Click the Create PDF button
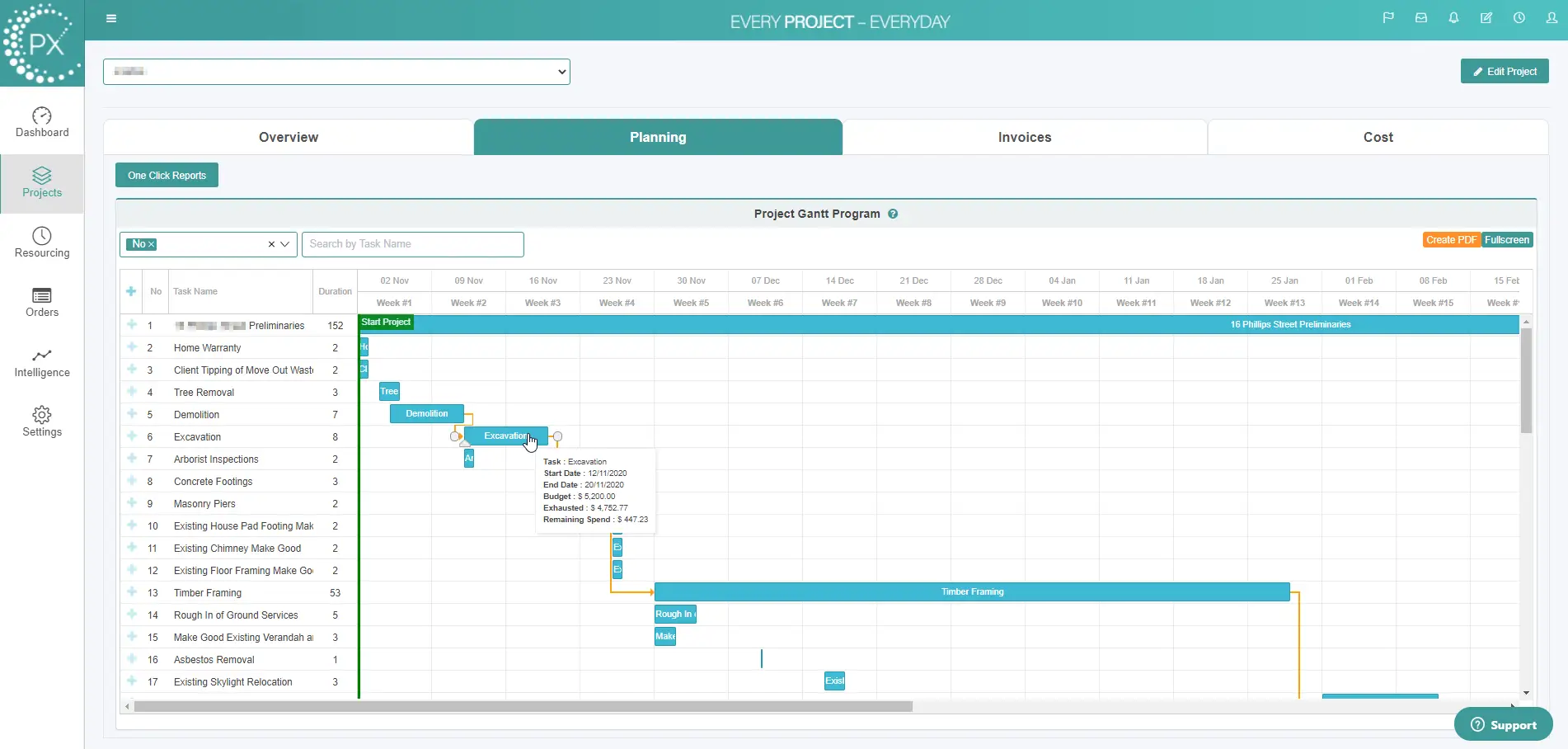The height and width of the screenshot is (749, 1568). 1451,240
